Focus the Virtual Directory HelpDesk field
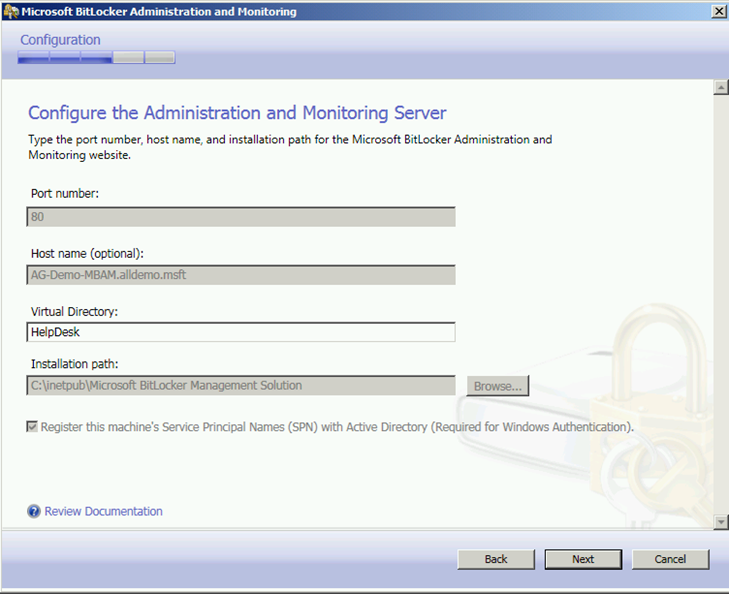 coord(241,332)
